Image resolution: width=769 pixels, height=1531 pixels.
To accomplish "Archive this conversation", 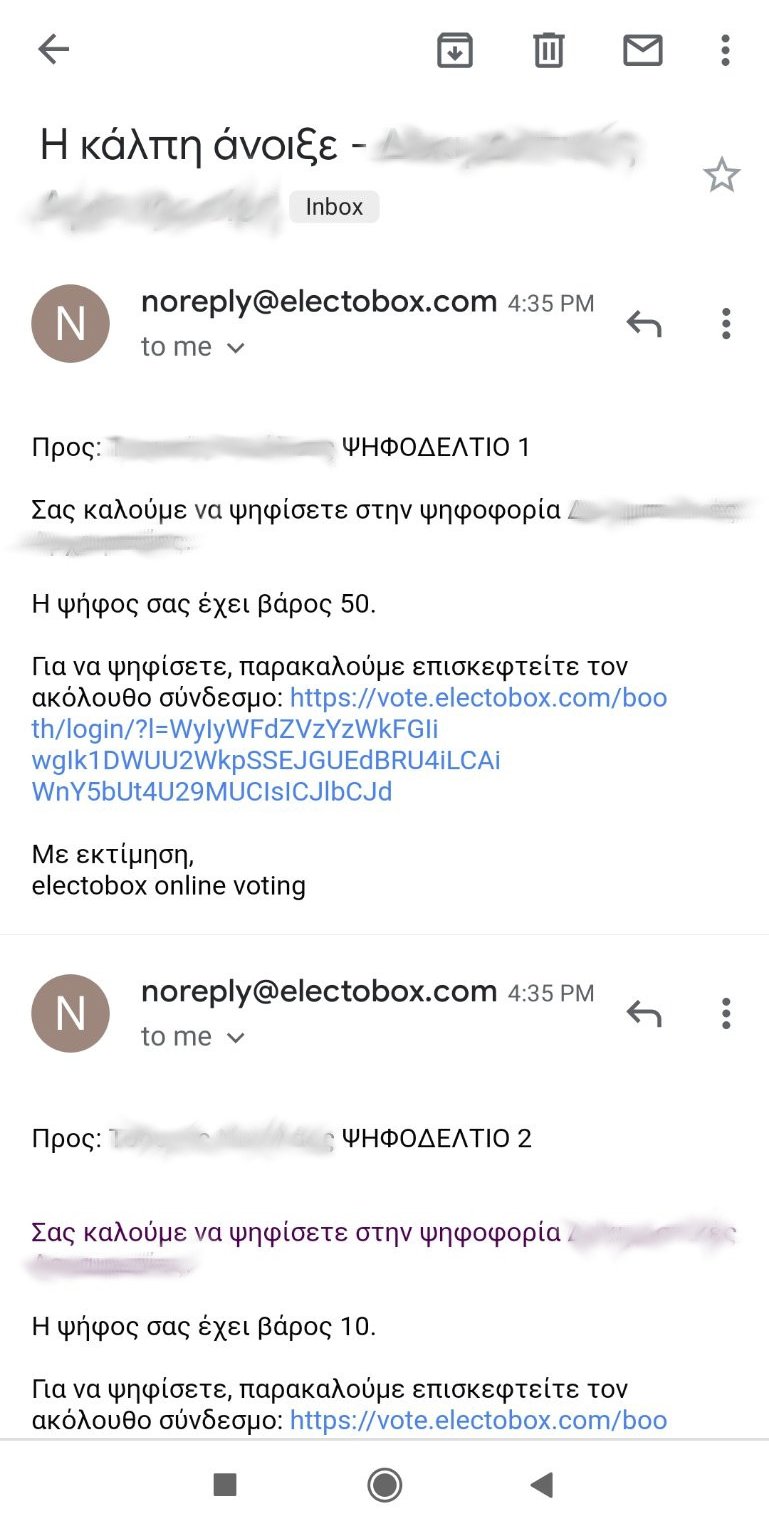I will pyautogui.click(x=455, y=49).
